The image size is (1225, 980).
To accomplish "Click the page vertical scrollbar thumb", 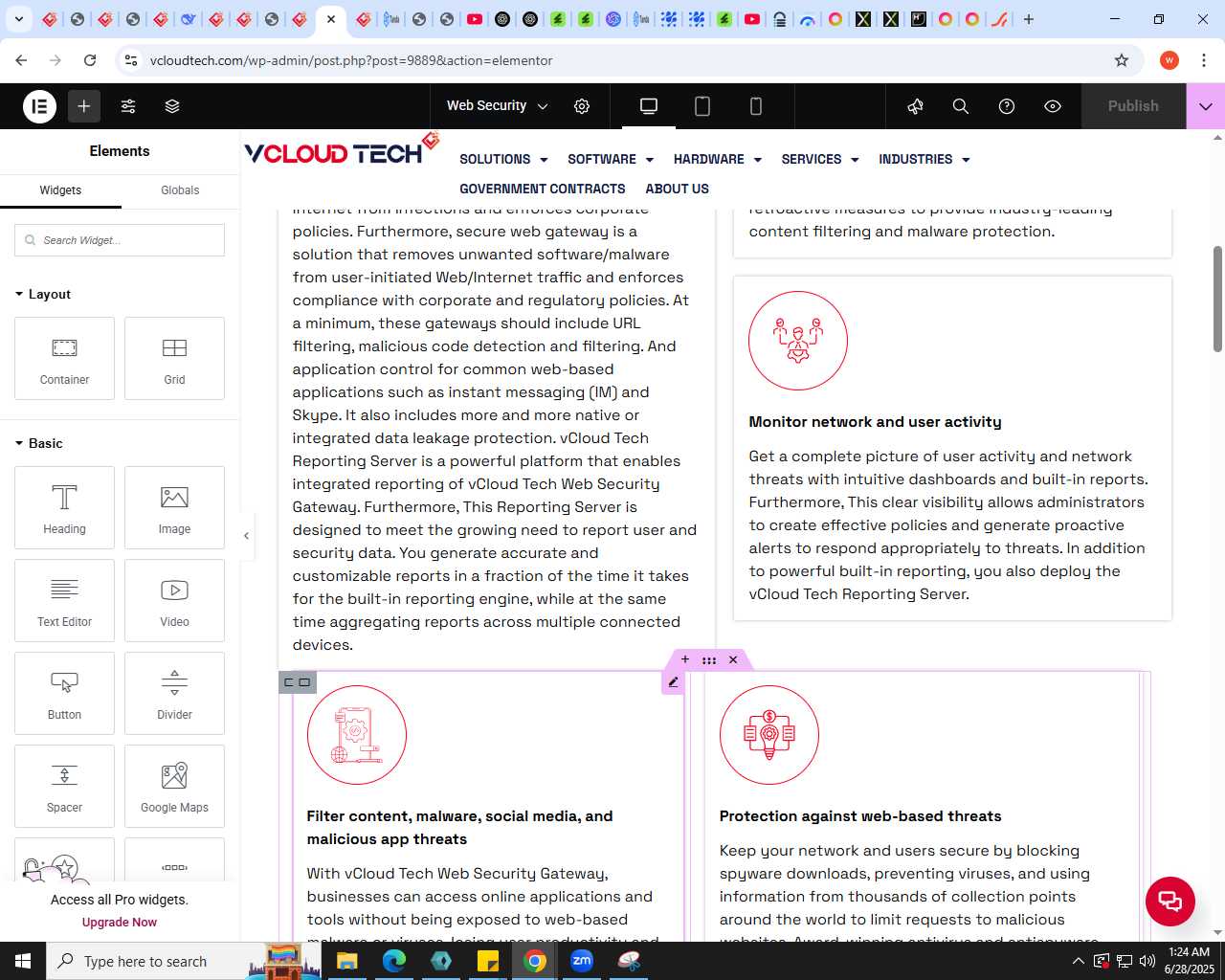I will pyautogui.click(x=1217, y=299).
